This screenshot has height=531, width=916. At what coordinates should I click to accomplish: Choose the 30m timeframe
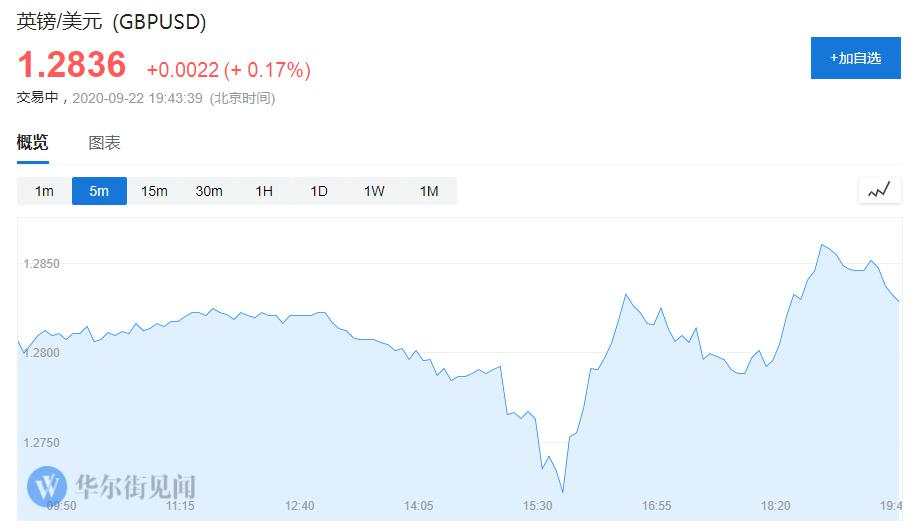point(209,191)
